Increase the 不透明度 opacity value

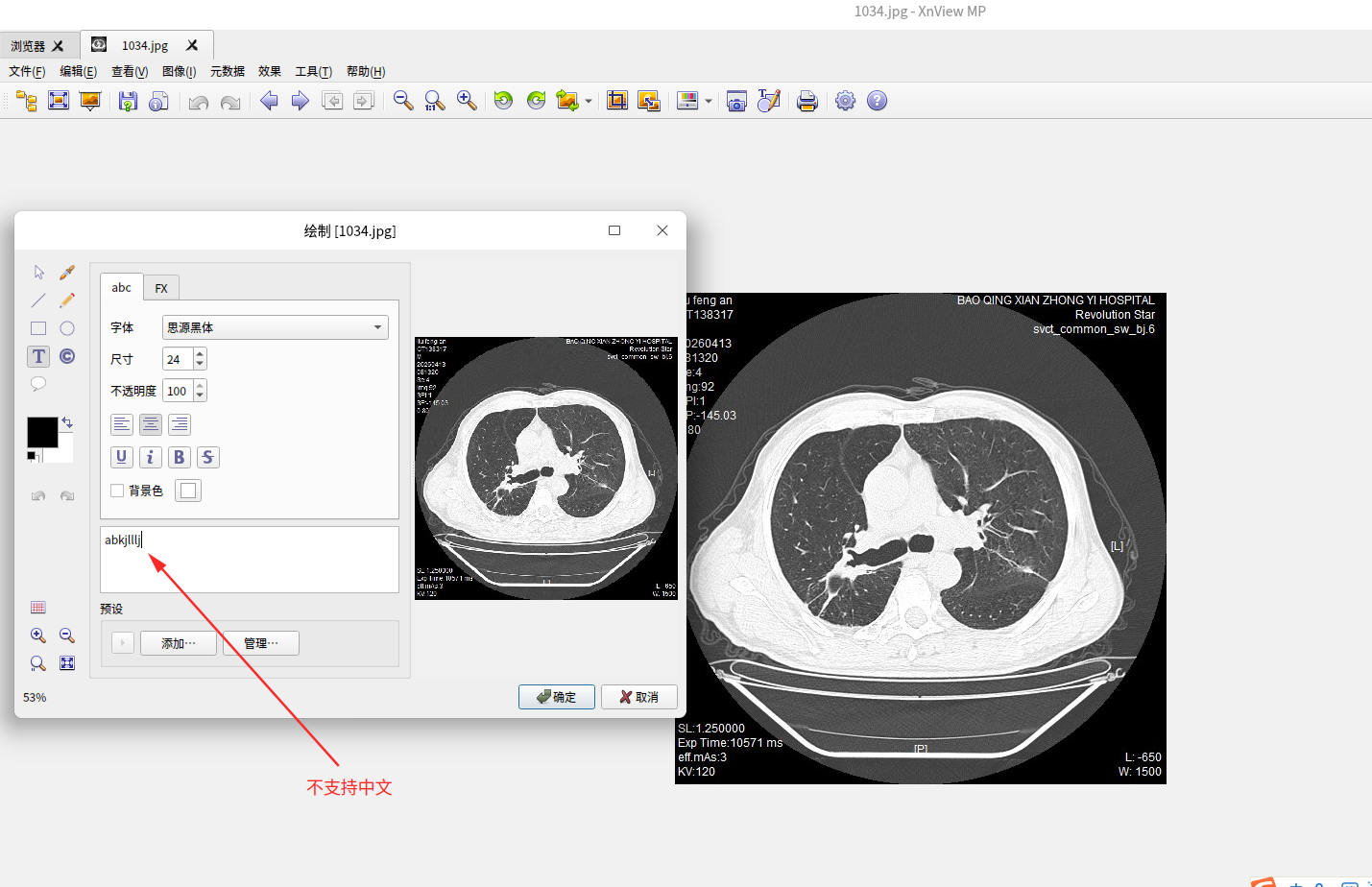(200, 386)
